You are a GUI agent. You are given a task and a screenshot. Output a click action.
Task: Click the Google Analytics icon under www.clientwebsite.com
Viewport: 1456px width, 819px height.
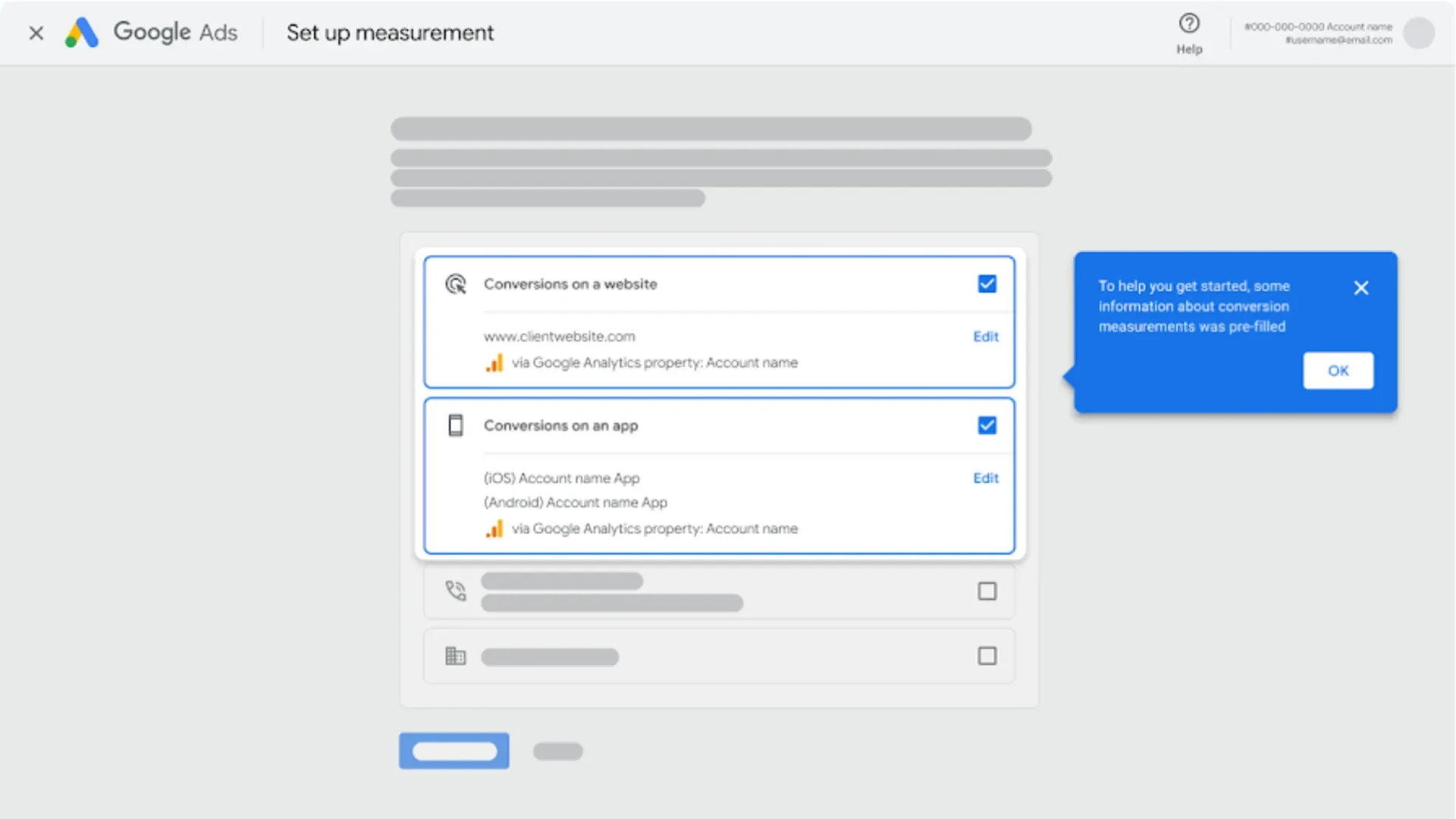(495, 362)
